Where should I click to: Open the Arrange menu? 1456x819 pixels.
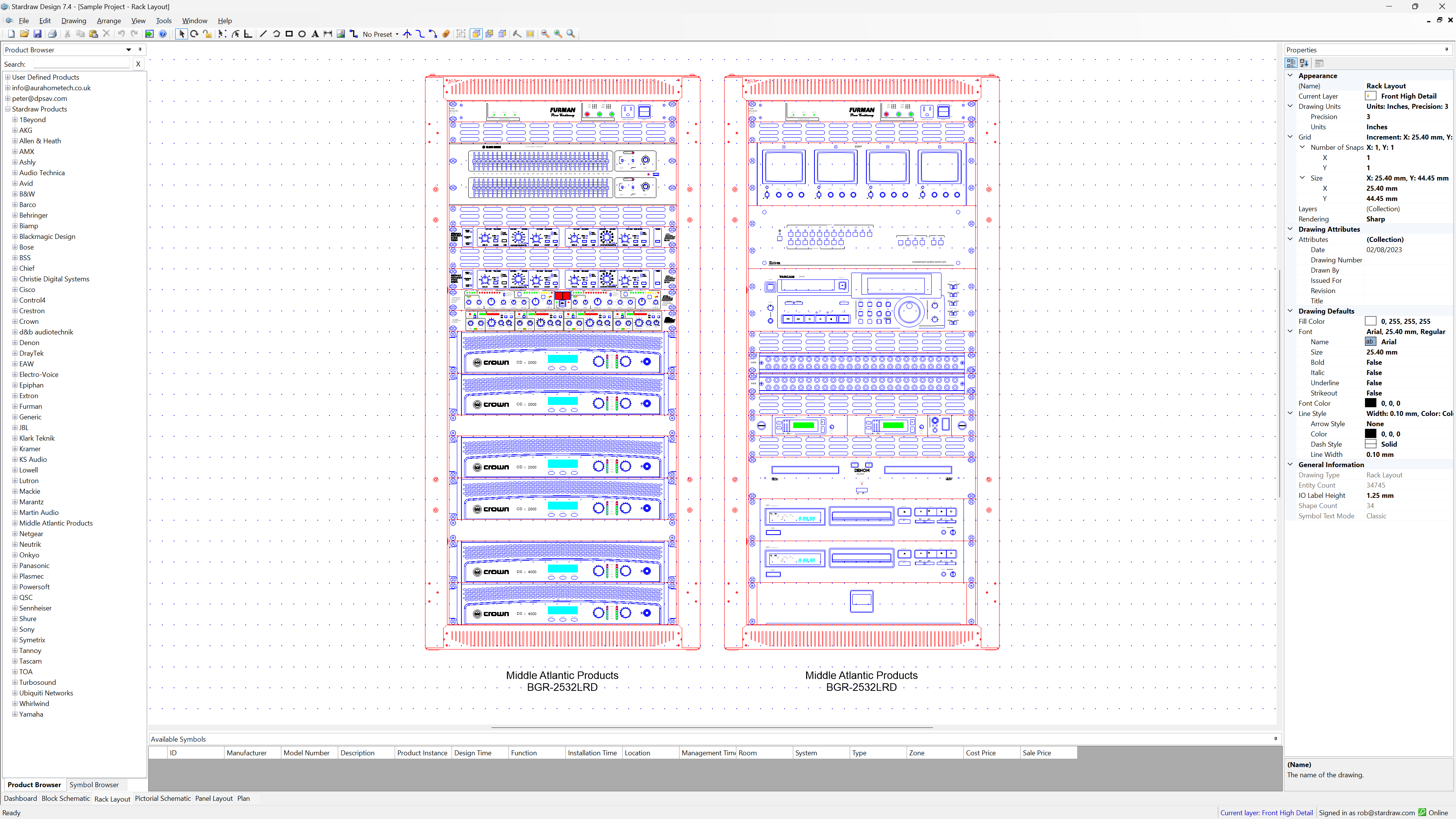tap(108, 20)
